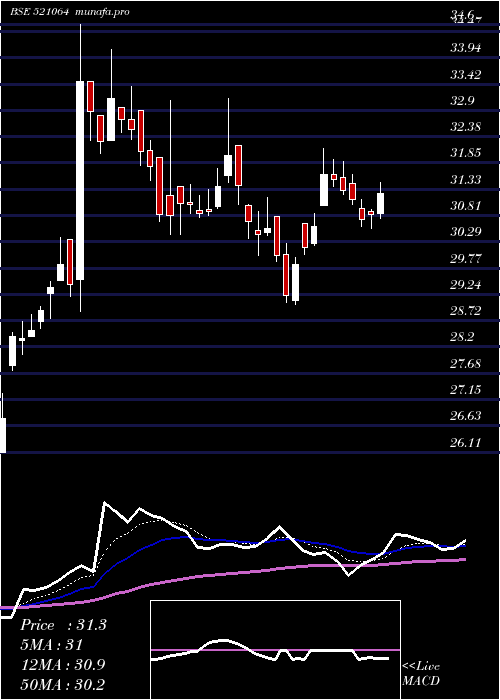
Task: Click the '<<Live MACD' label
Action: 421,673
